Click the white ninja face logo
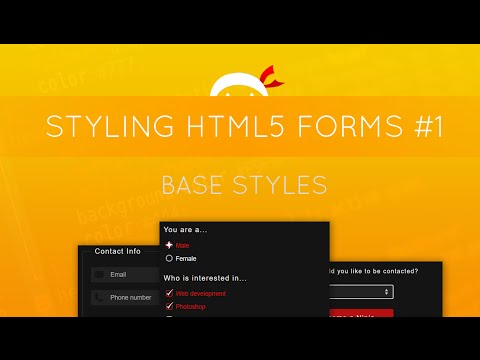The width and height of the screenshot is (480, 360). click(x=239, y=84)
